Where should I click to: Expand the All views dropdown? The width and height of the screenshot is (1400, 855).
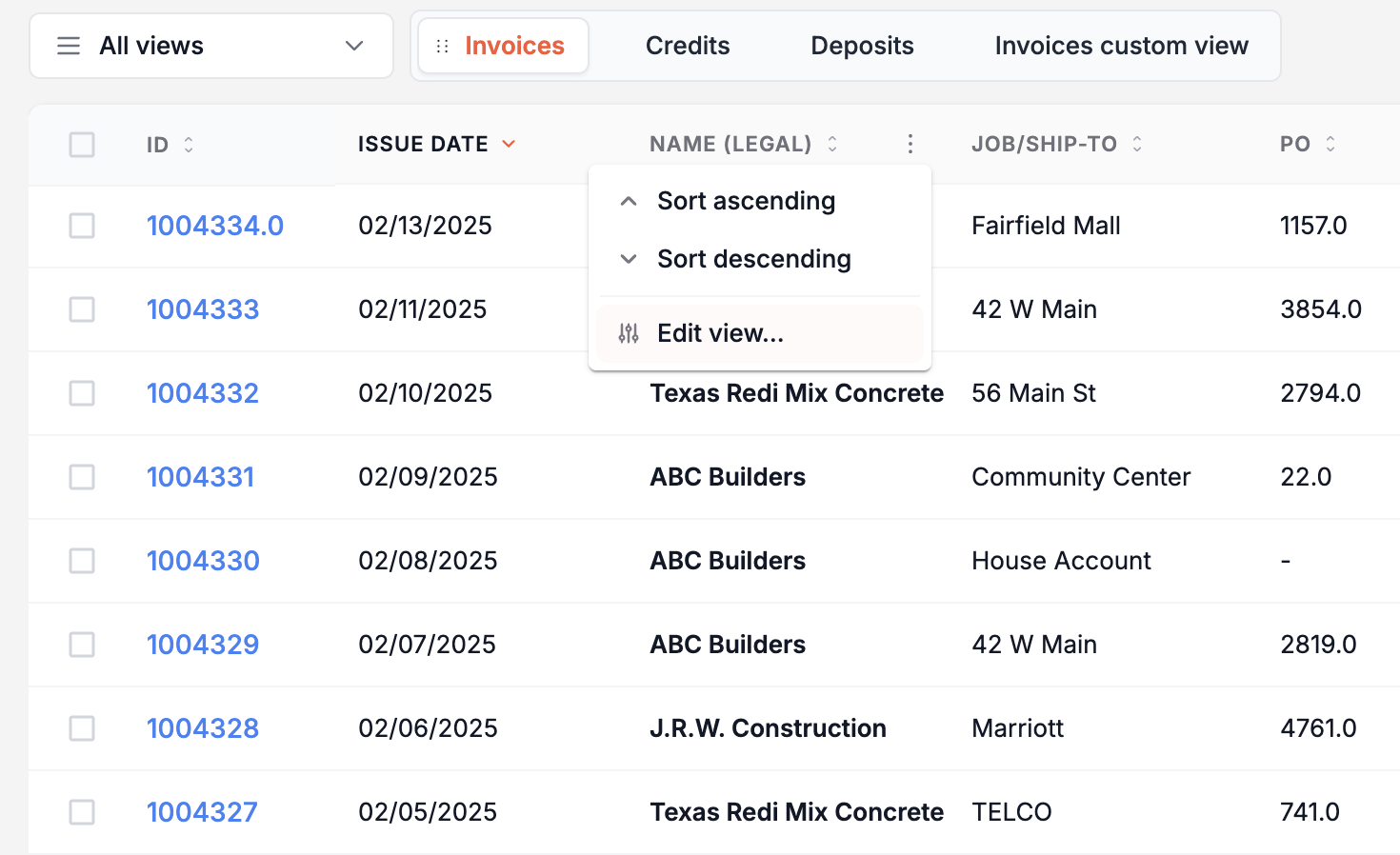point(354,46)
